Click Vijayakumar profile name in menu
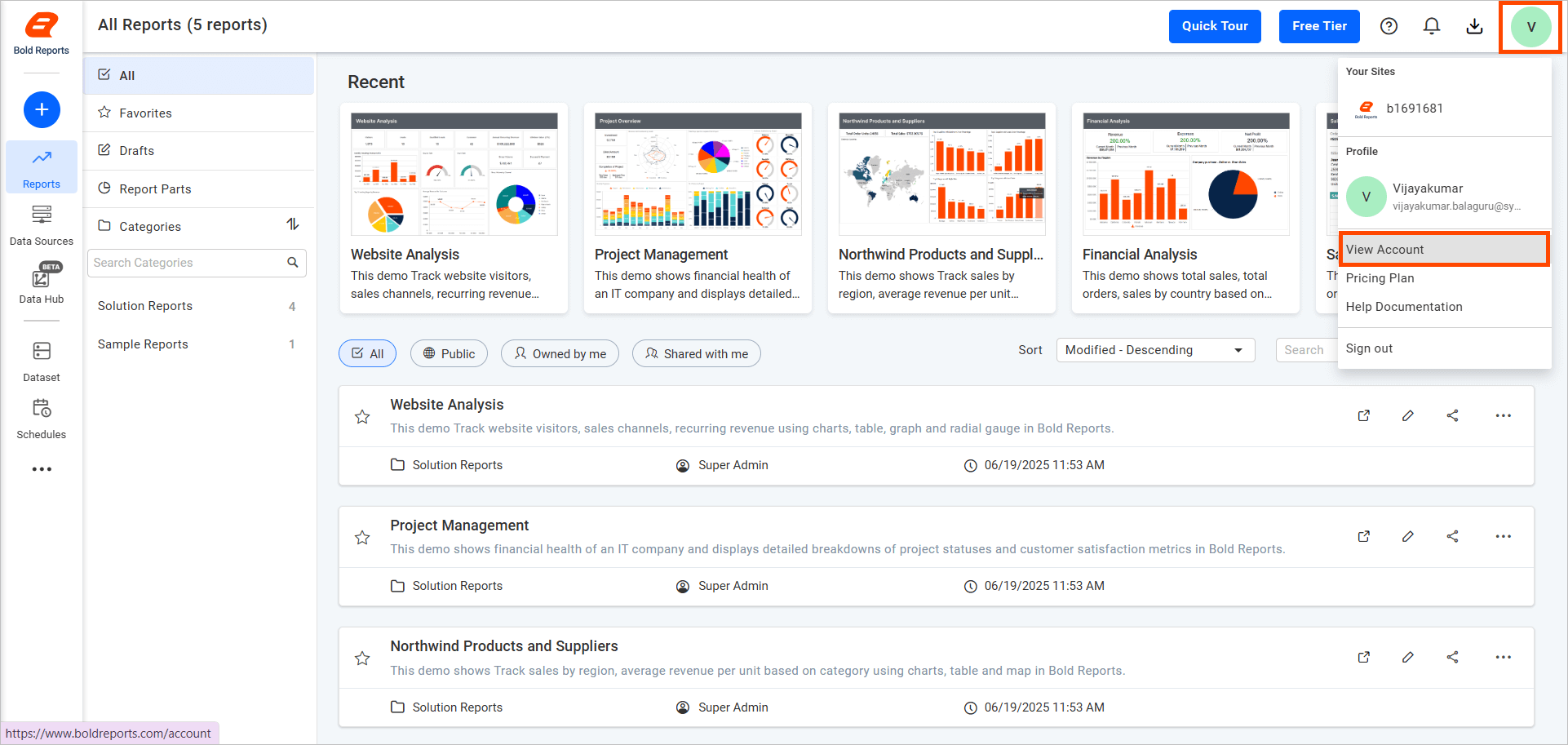This screenshot has height=745, width=1568. [1428, 188]
